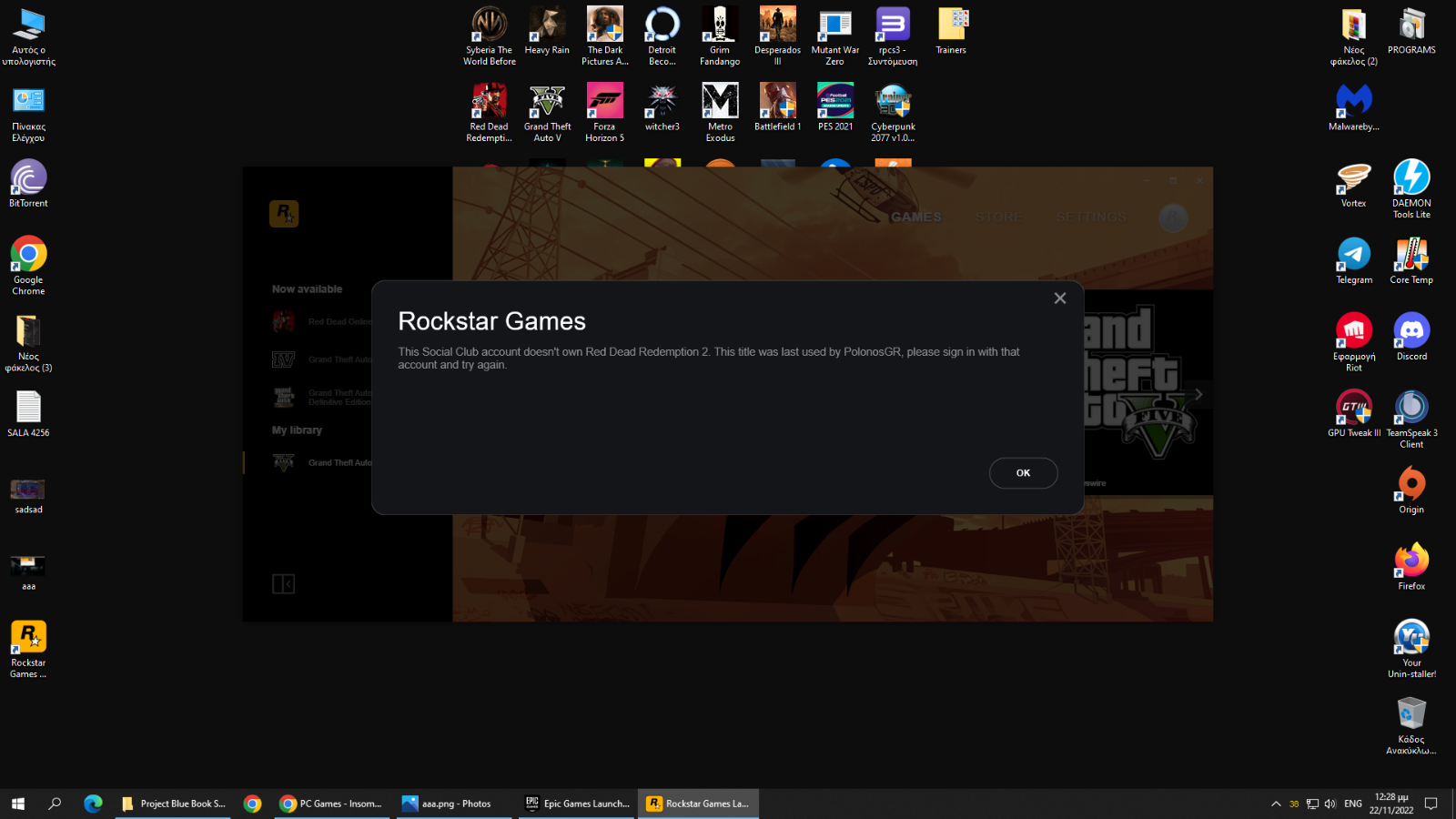The width and height of the screenshot is (1456, 819).
Task: Open the Recycle Bin icon
Action: [x=1411, y=725]
